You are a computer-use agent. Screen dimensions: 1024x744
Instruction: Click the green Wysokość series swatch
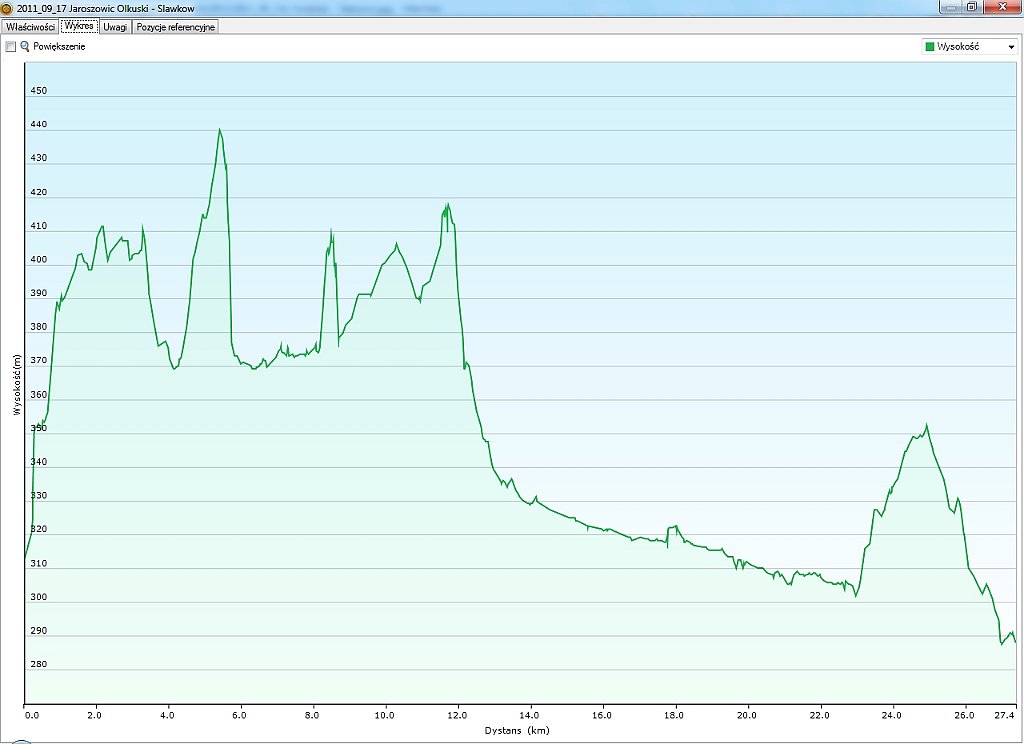(x=930, y=47)
